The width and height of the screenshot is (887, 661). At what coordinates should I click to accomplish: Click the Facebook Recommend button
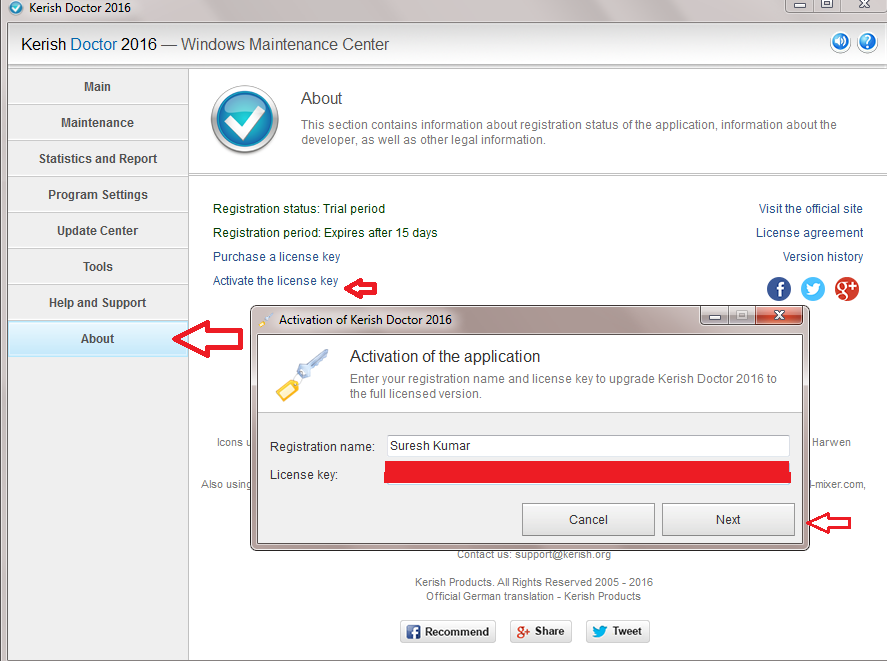[448, 632]
